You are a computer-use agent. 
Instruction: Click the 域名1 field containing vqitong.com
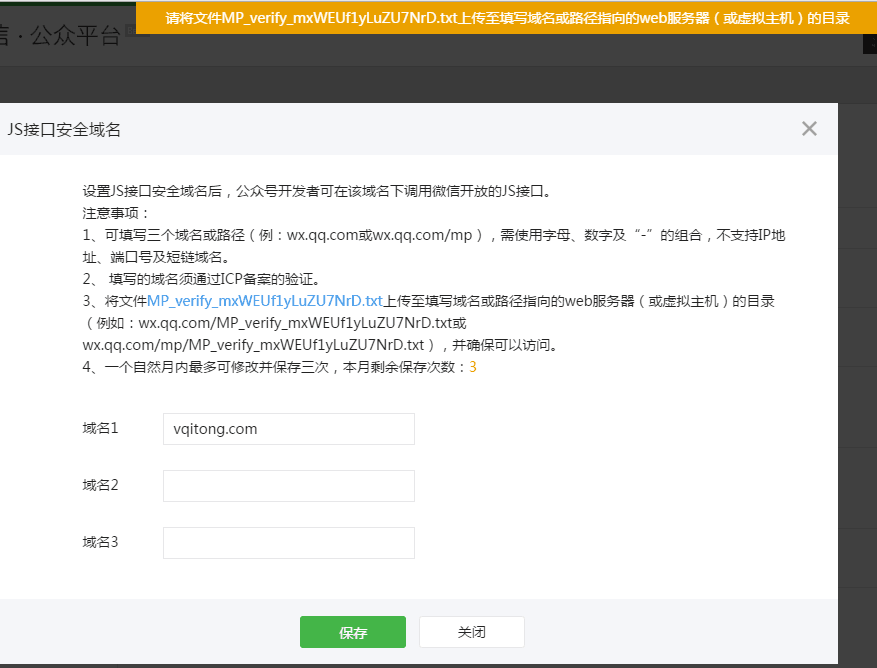coord(288,429)
